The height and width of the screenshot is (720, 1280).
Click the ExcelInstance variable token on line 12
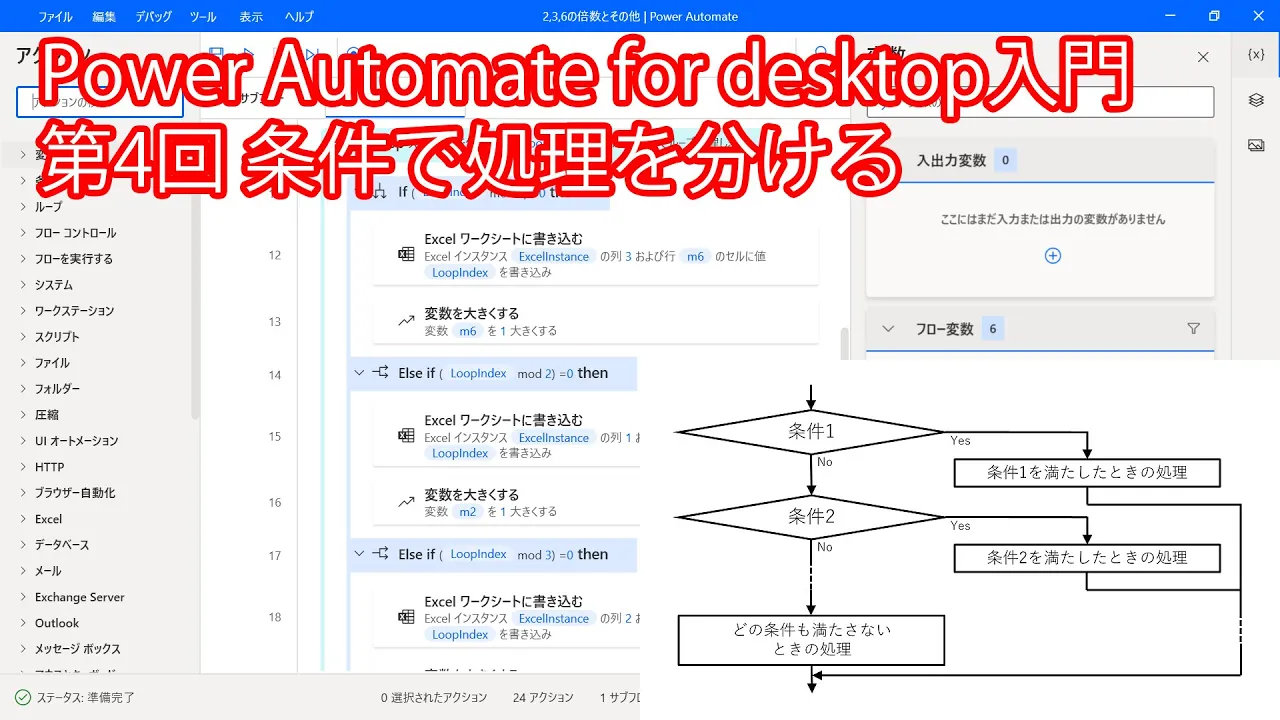click(x=554, y=257)
